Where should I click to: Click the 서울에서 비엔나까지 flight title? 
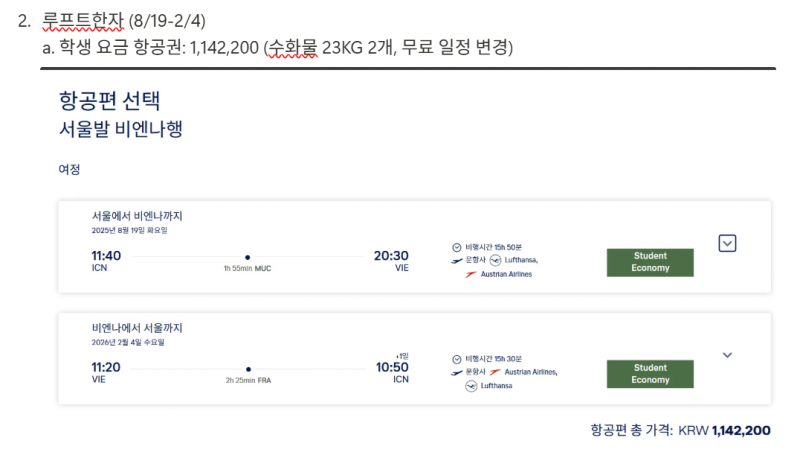point(137,216)
